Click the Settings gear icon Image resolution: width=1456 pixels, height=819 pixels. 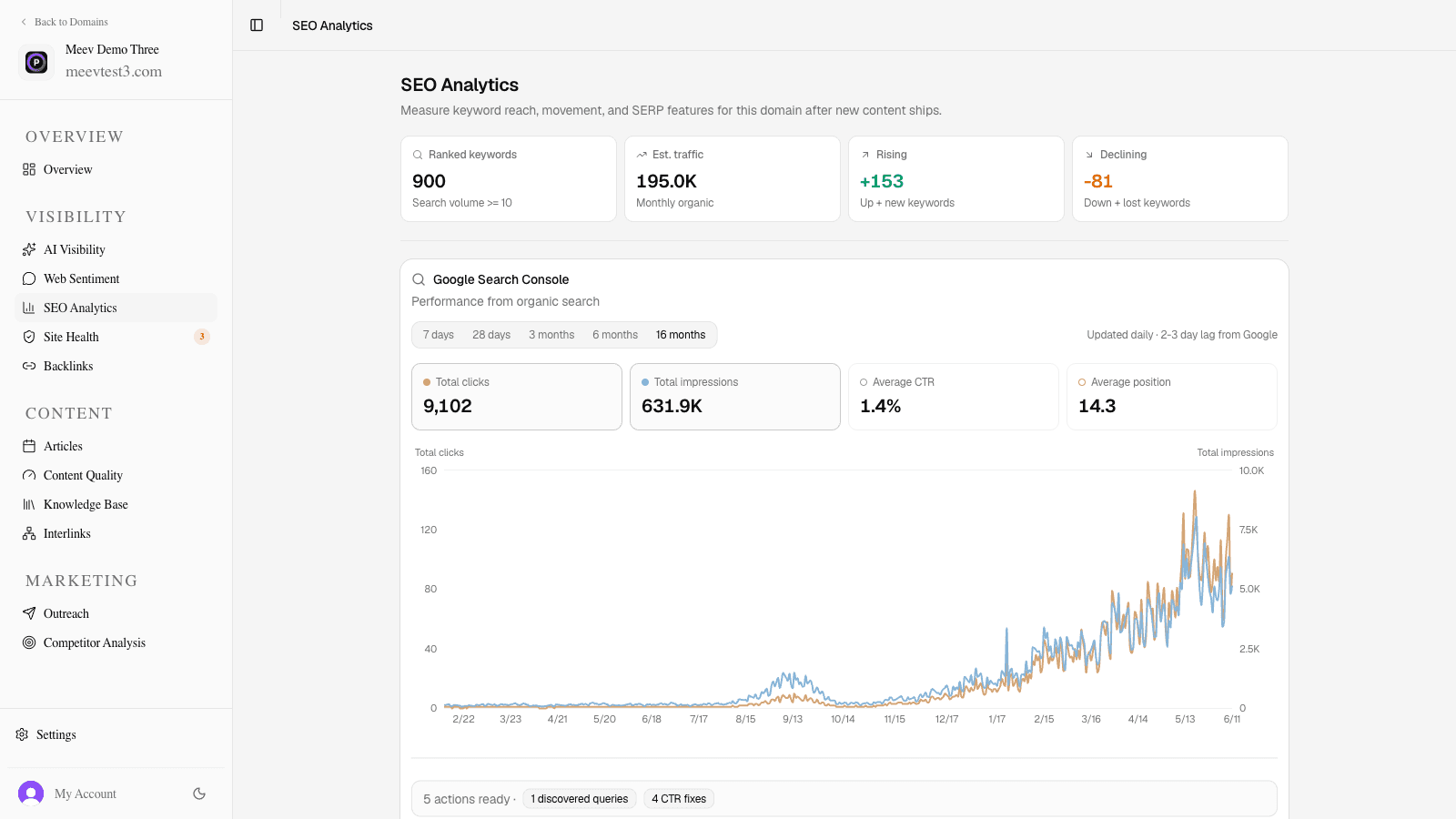click(22, 734)
